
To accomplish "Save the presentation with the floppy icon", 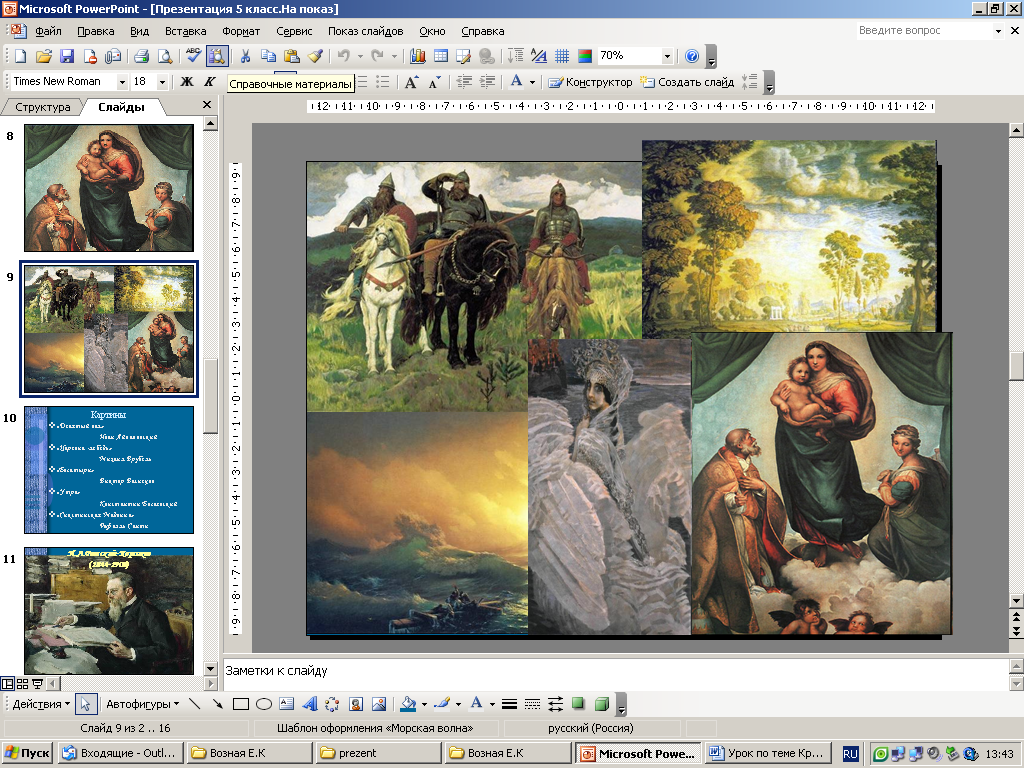I will [67, 56].
